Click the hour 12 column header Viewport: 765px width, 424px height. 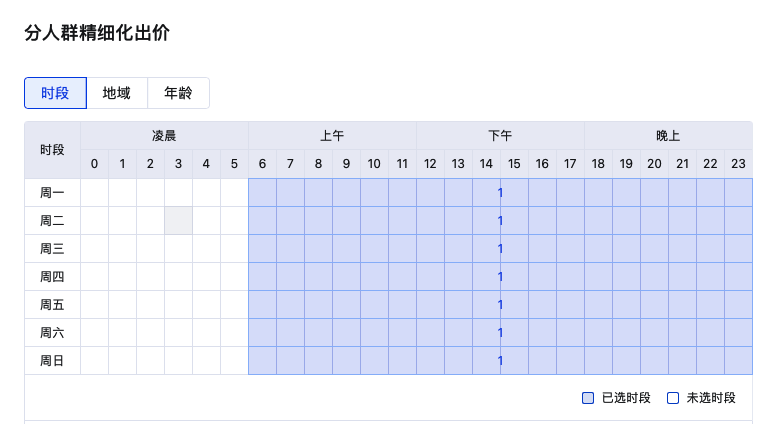[430, 164]
